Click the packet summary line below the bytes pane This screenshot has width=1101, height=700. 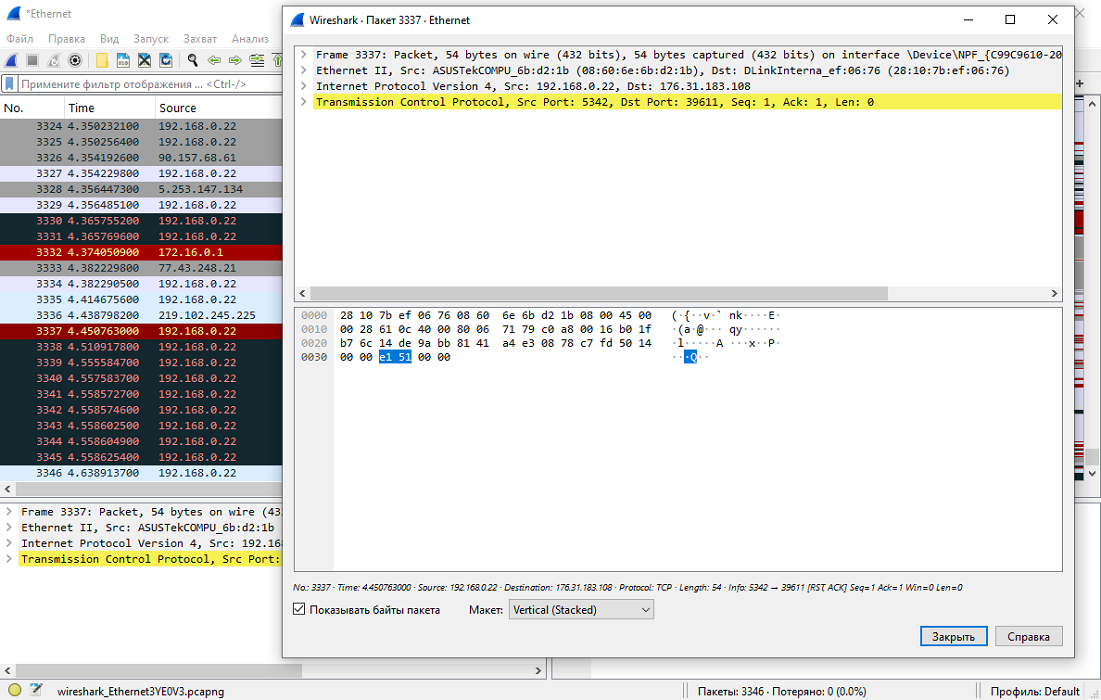click(627, 587)
